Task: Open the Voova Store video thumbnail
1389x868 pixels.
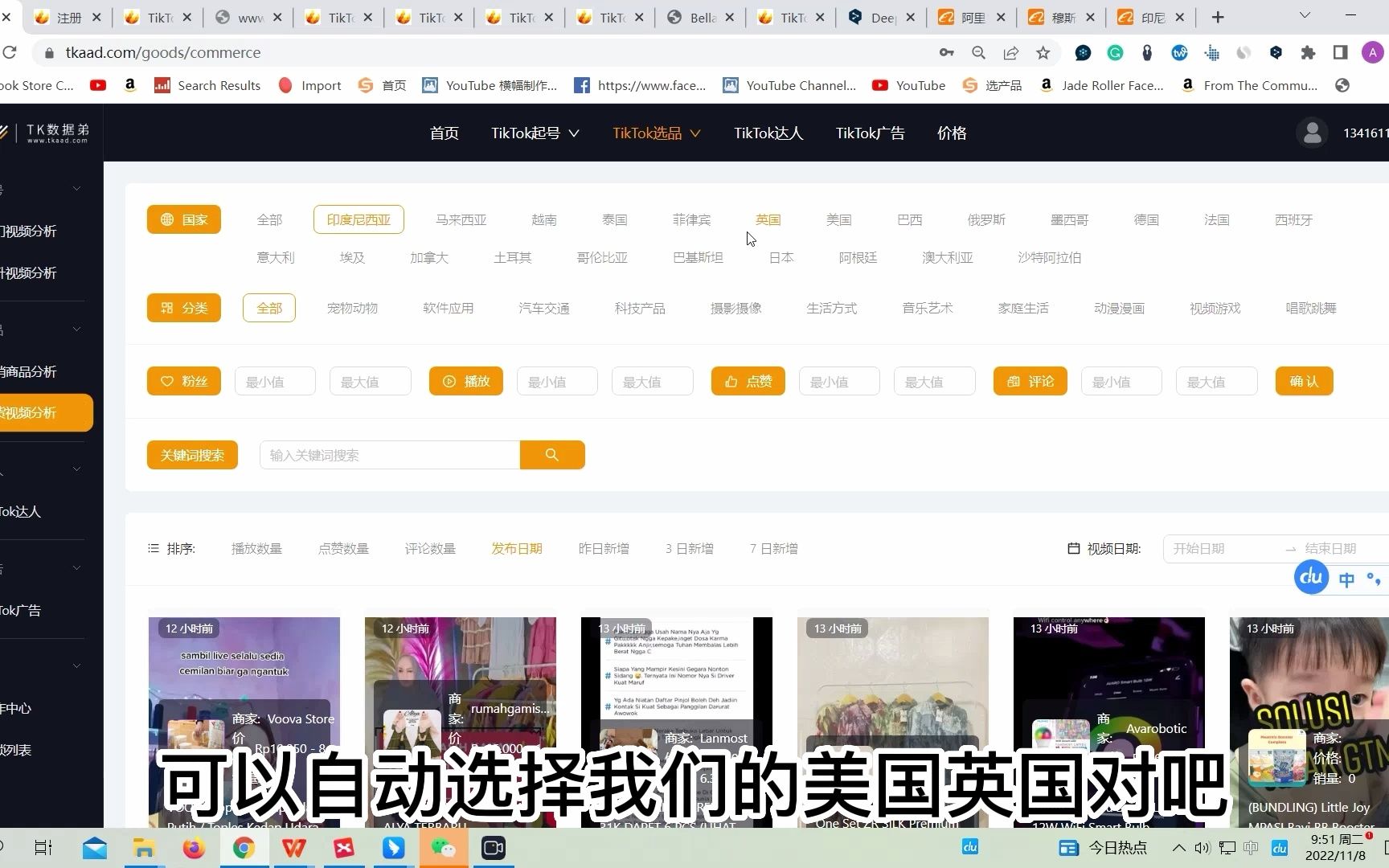Action: [x=244, y=722]
